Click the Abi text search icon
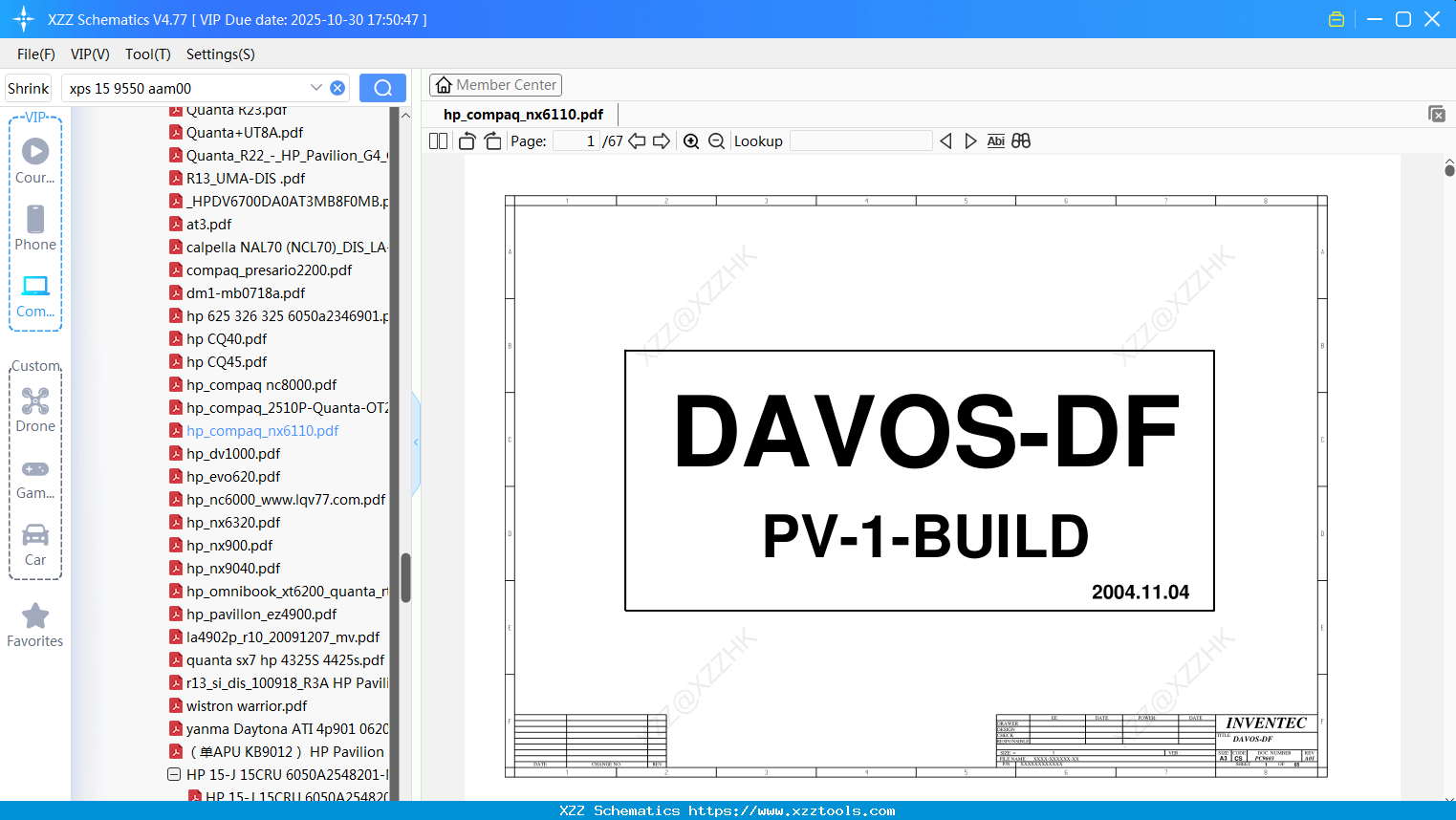 pyautogui.click(x=995, y=141)
